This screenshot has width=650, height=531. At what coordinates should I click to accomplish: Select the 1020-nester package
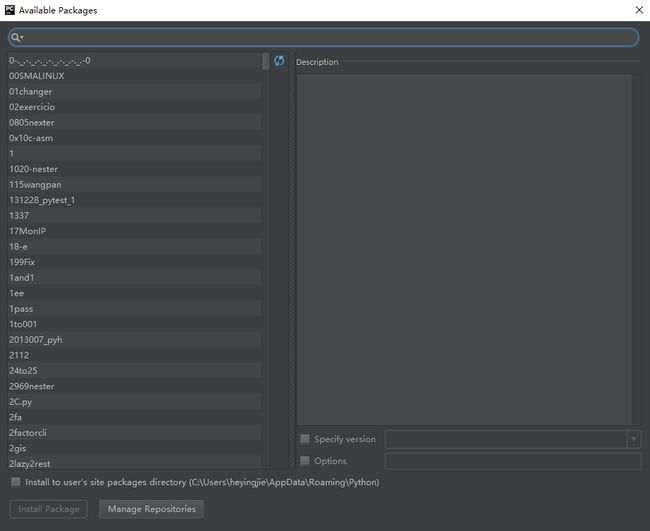point(135,169)
